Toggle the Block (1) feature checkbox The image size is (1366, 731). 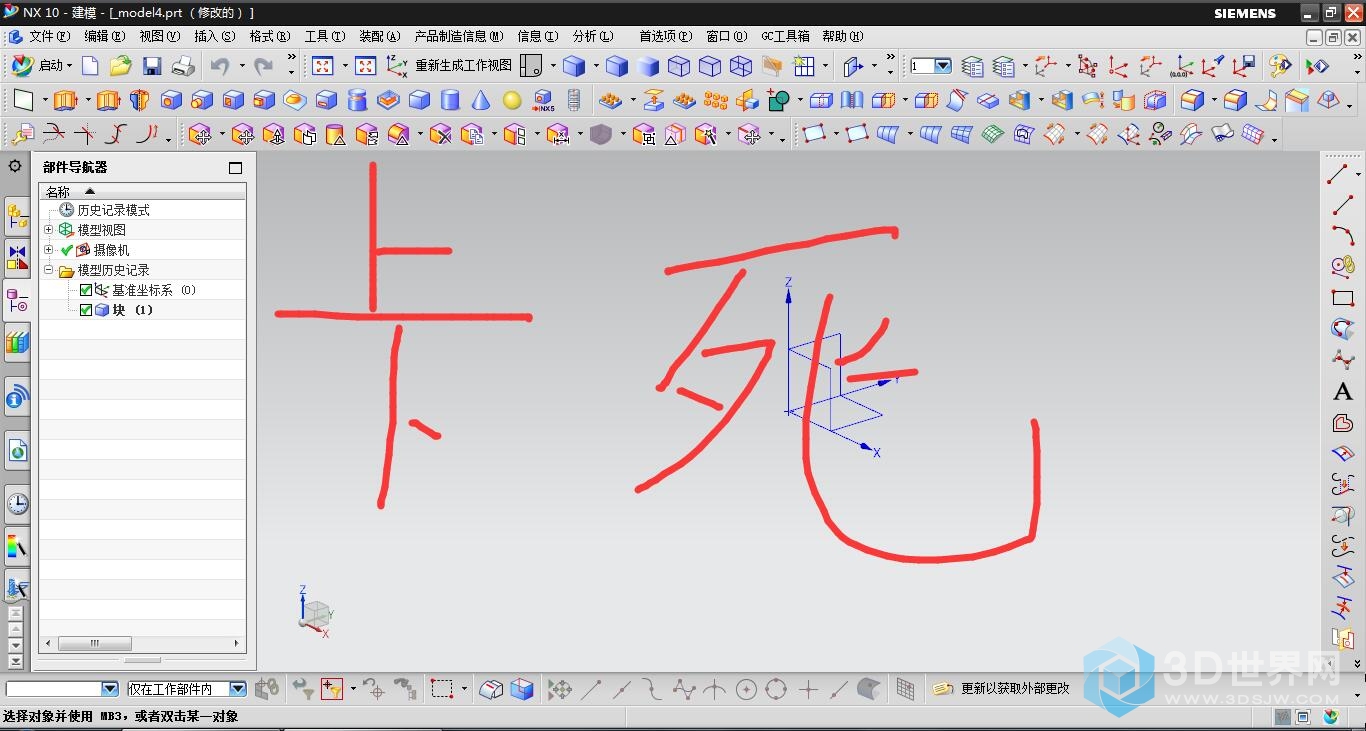click(x=86, y=310)
